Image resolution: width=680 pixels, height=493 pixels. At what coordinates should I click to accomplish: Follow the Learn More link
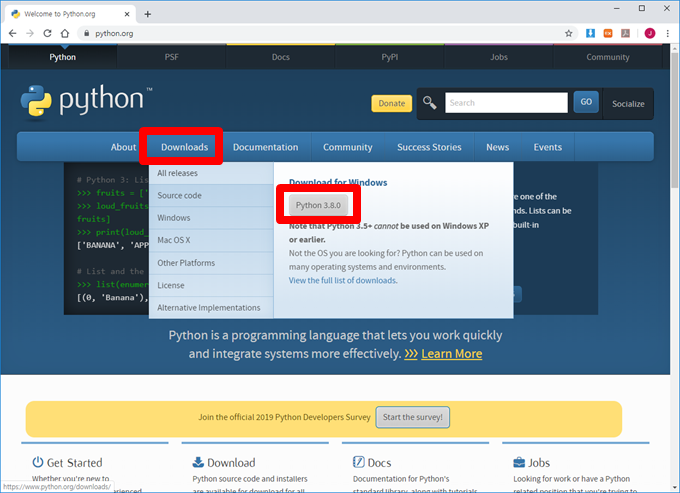[451, 354]
